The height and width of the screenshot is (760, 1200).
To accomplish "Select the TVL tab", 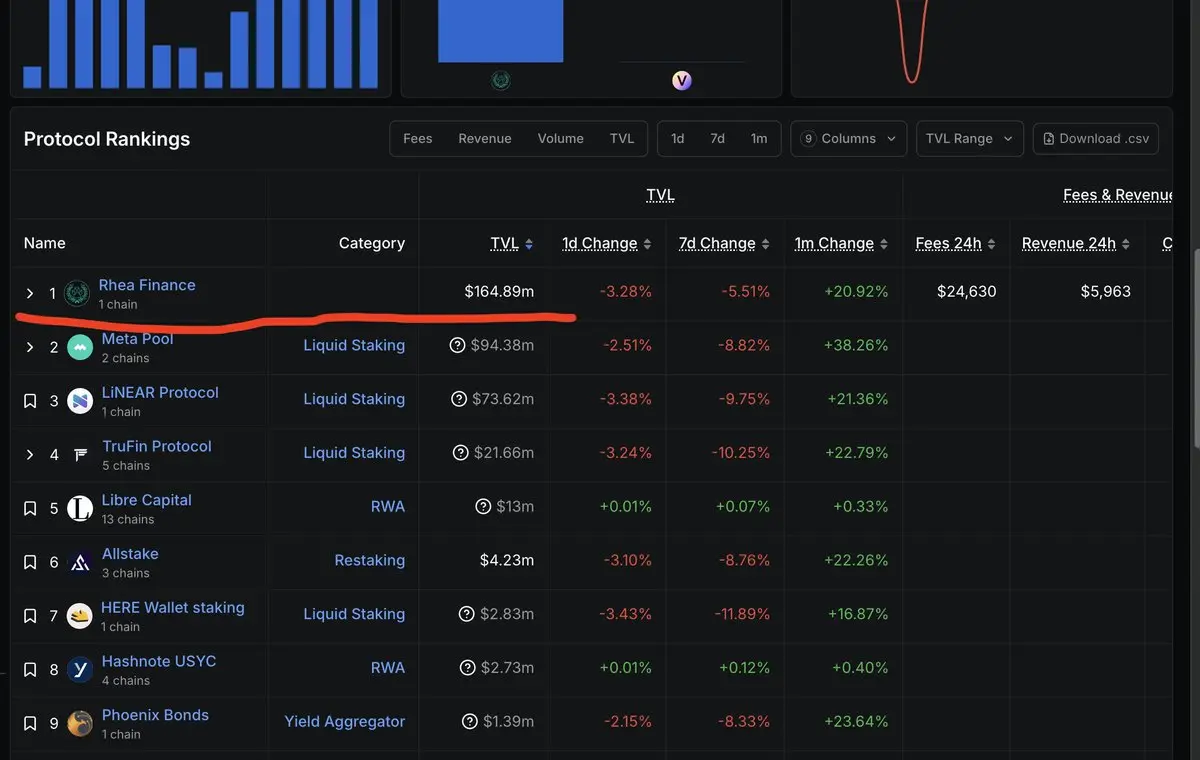I will pyautogui.click(x=622, y=139).
